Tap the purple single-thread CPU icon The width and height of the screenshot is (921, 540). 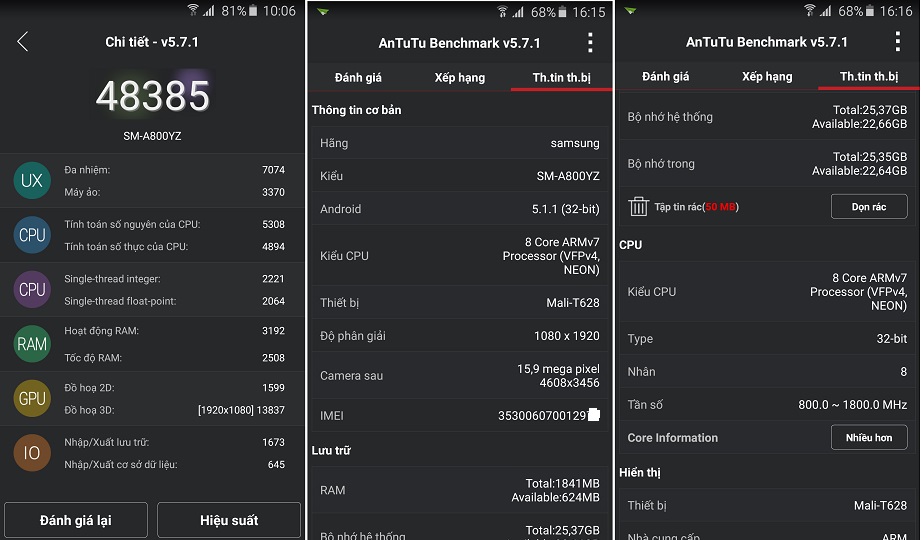click(x=32, y=290)
